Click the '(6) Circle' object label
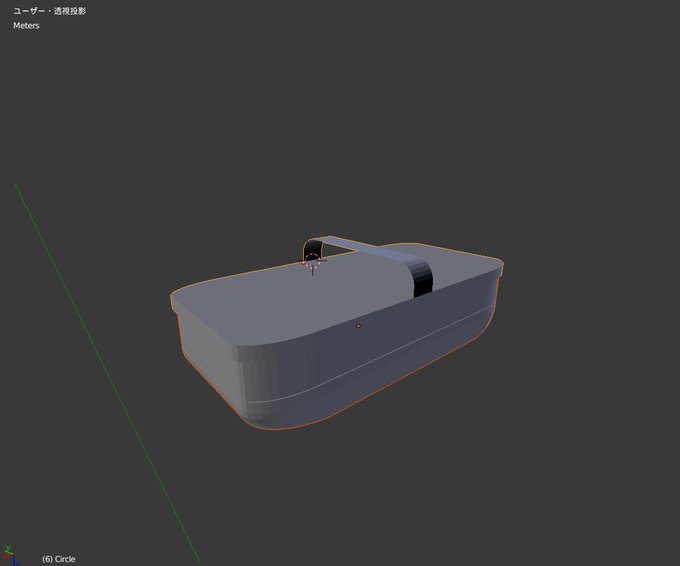Screen dimensions: 680x566 [59, 559]
